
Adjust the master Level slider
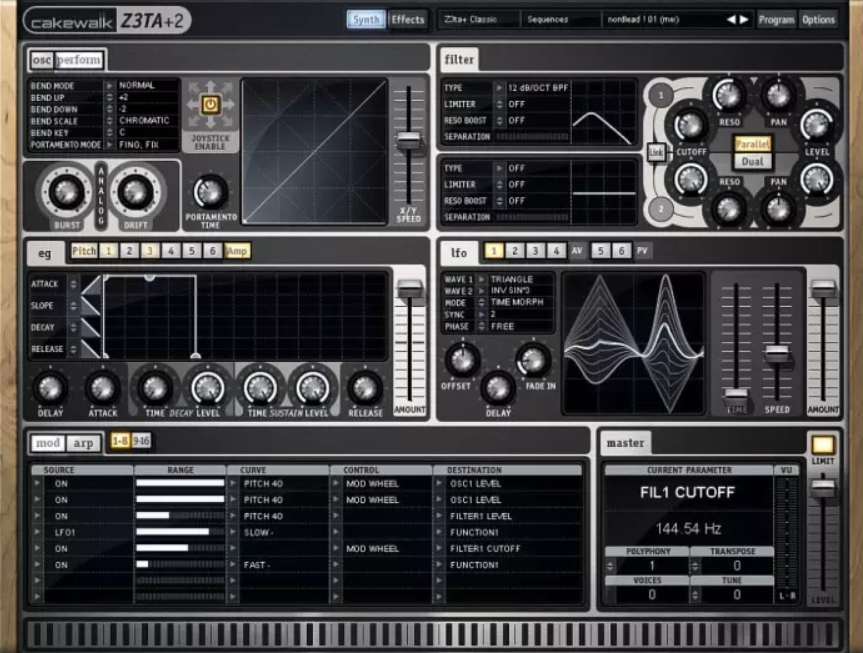pyautogui.click(x=822, y=487)
